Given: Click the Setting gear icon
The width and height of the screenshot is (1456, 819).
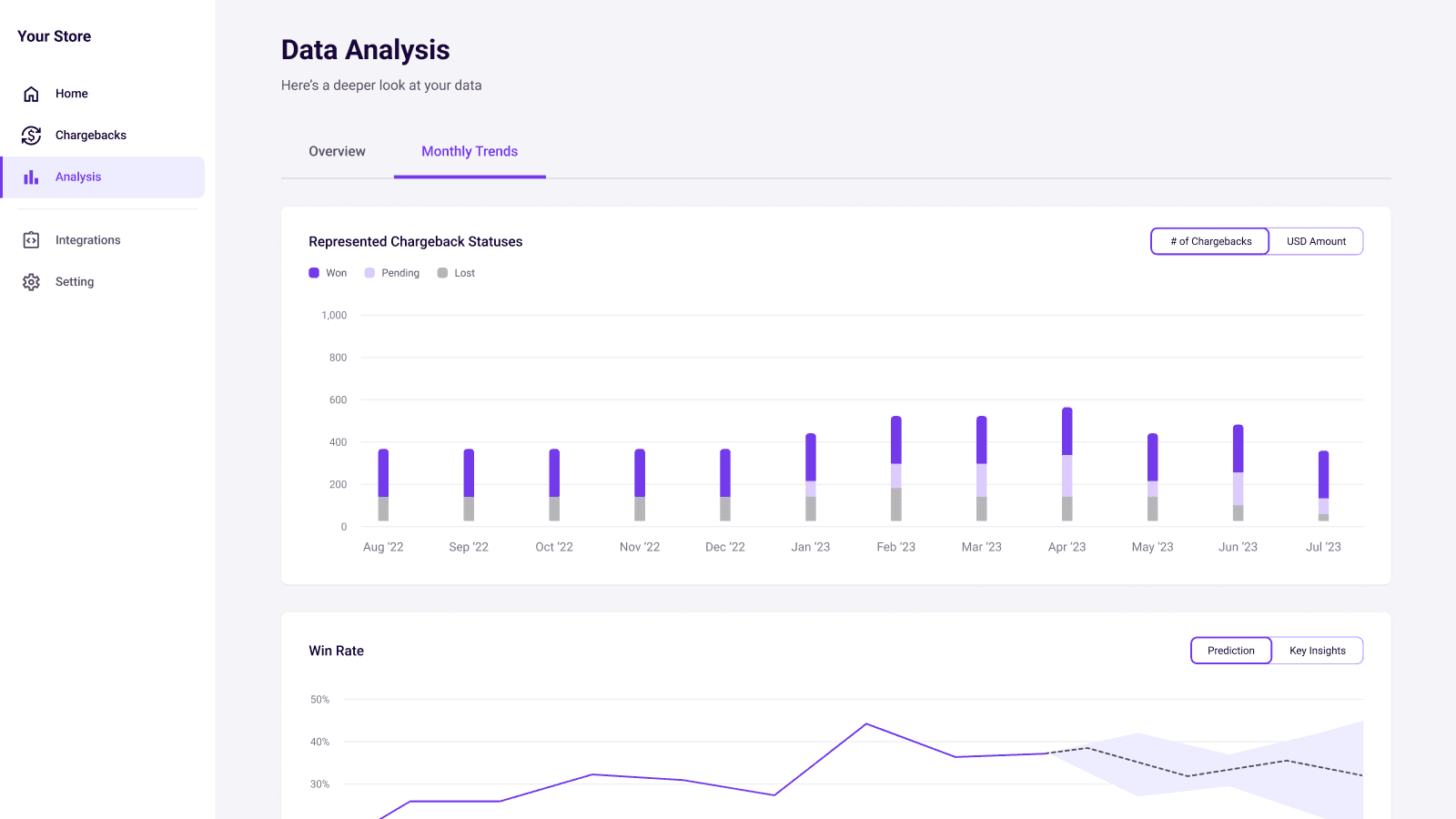Looking at the screenshot, I should pos(31,282).
